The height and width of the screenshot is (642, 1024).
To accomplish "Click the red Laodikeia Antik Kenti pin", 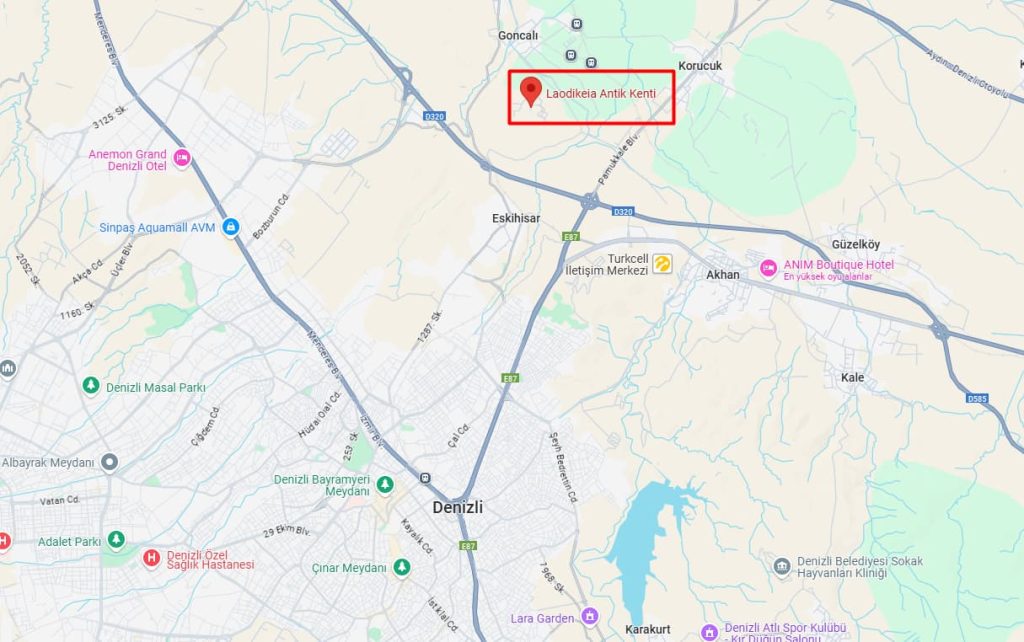I will point(531,91).
